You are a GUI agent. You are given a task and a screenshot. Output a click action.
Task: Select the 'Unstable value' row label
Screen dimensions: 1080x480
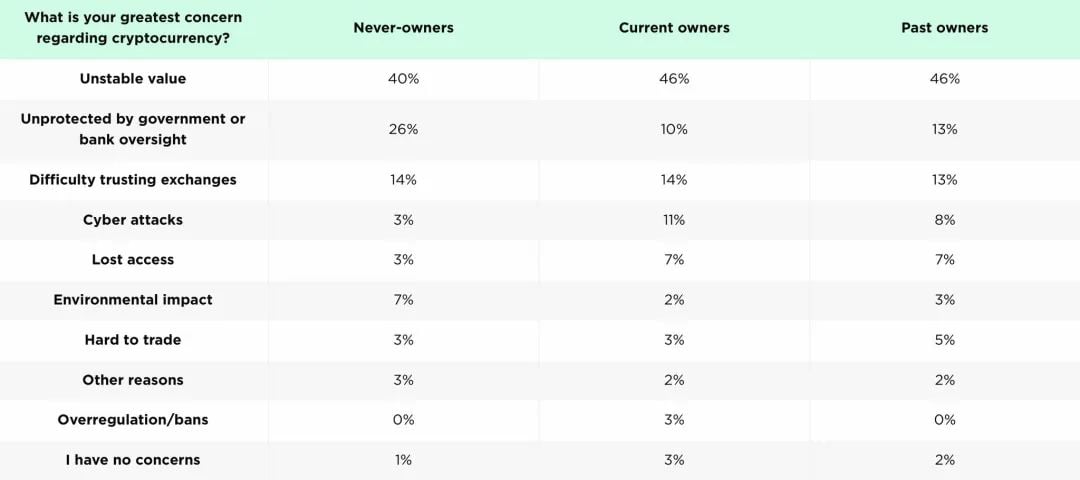(x=133, y=79)
